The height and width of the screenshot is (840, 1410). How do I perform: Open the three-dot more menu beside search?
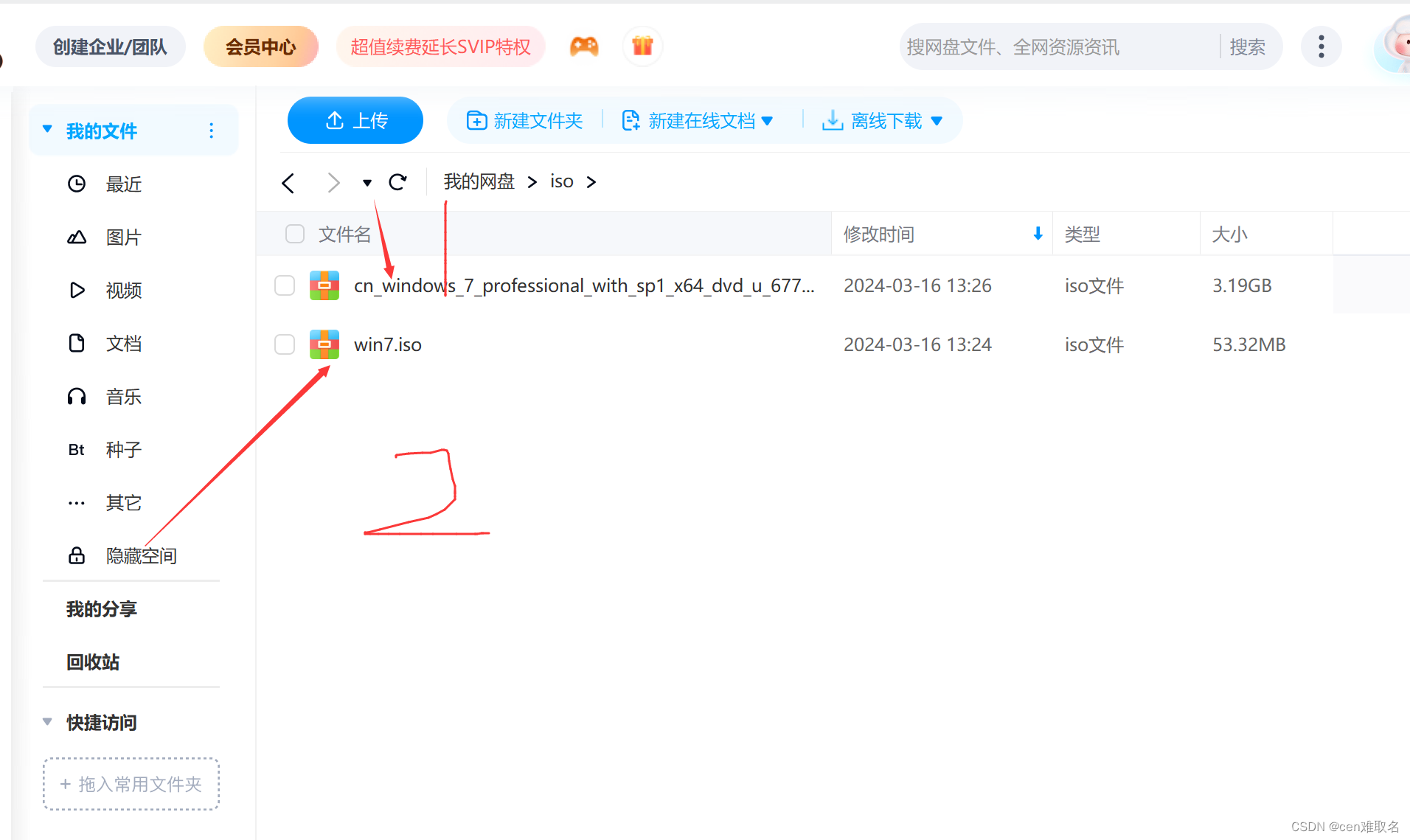[1321, 46]
